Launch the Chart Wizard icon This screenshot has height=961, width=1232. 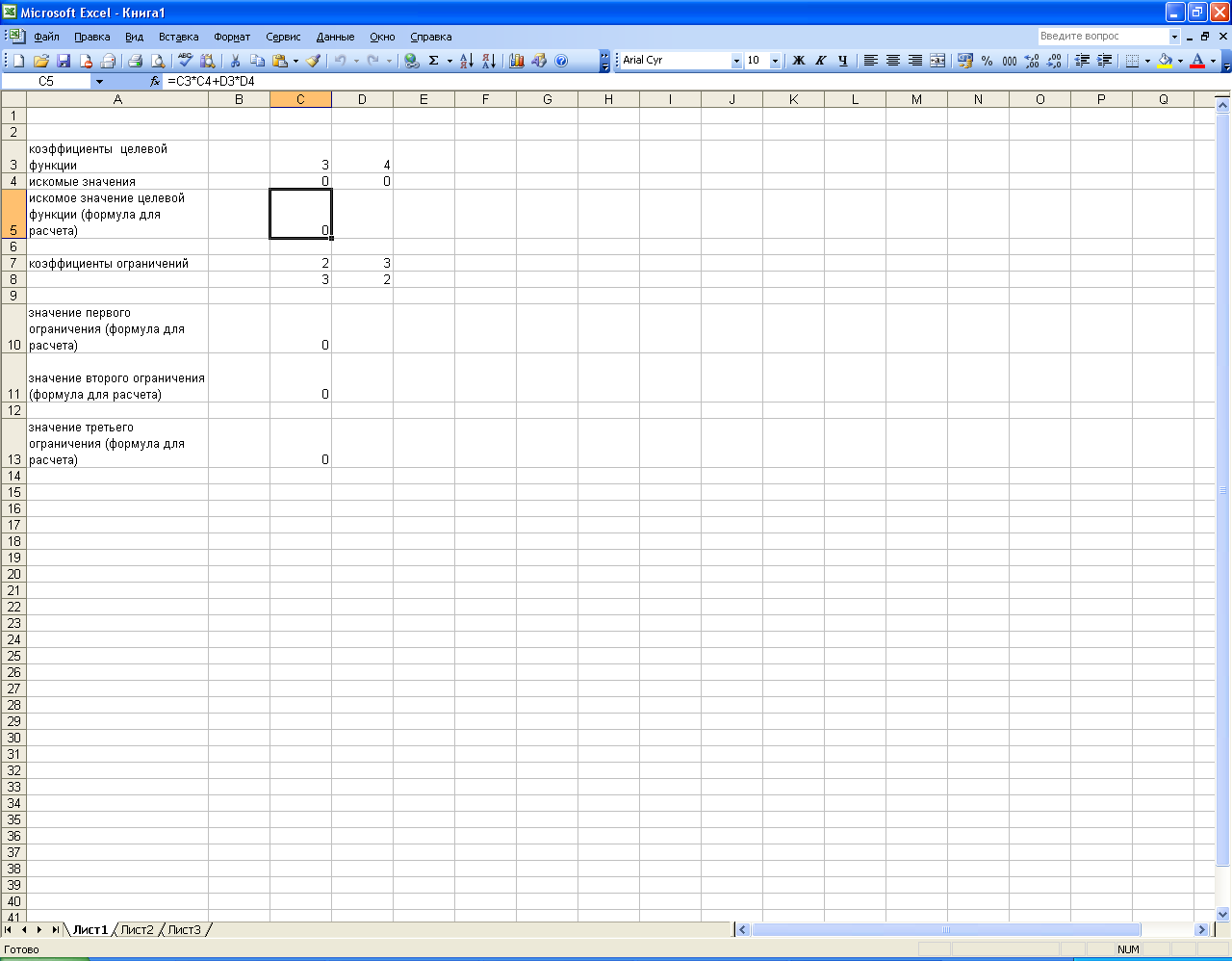point(517,61)
